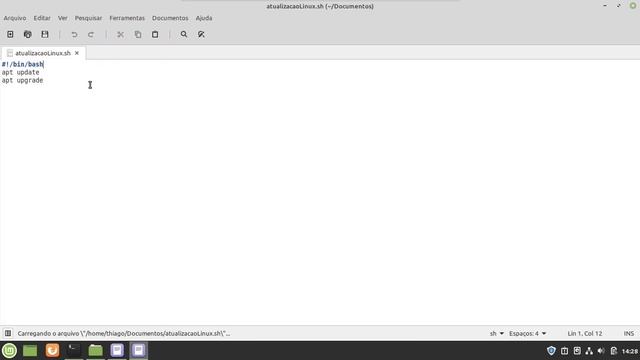Open find and replace icon
This screenshot has width=640, height=360.
[x=201, y=35]
